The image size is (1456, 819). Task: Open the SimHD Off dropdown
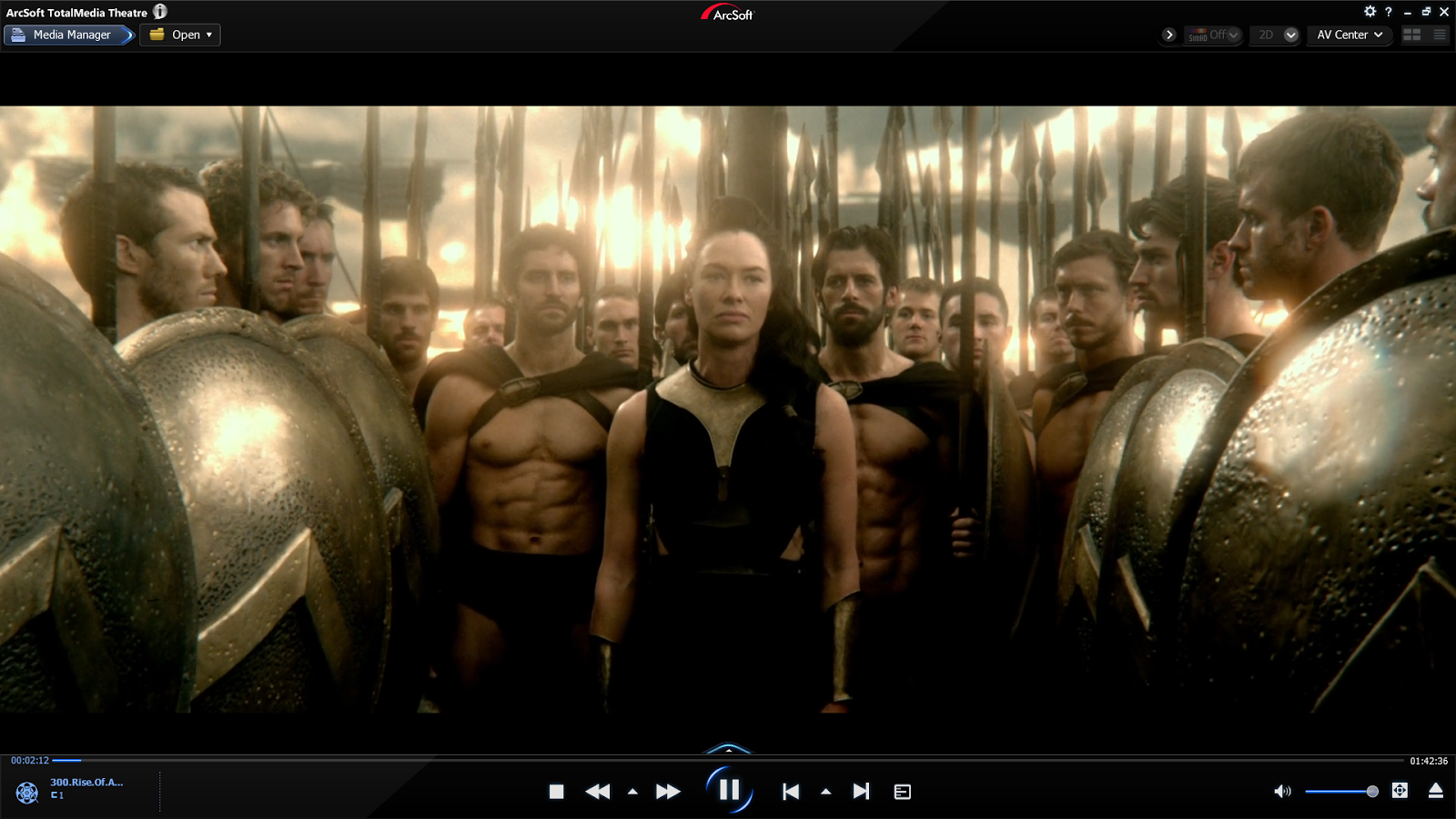(1213, 35)
